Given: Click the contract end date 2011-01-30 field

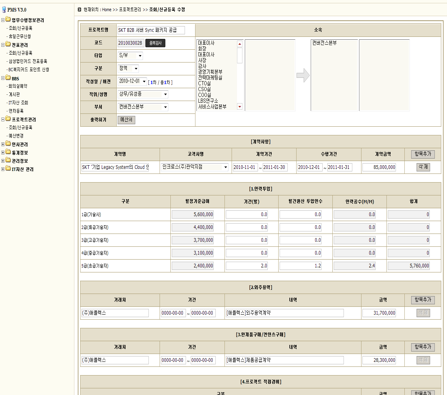Looking at the screenshot, I should (275, 167).
